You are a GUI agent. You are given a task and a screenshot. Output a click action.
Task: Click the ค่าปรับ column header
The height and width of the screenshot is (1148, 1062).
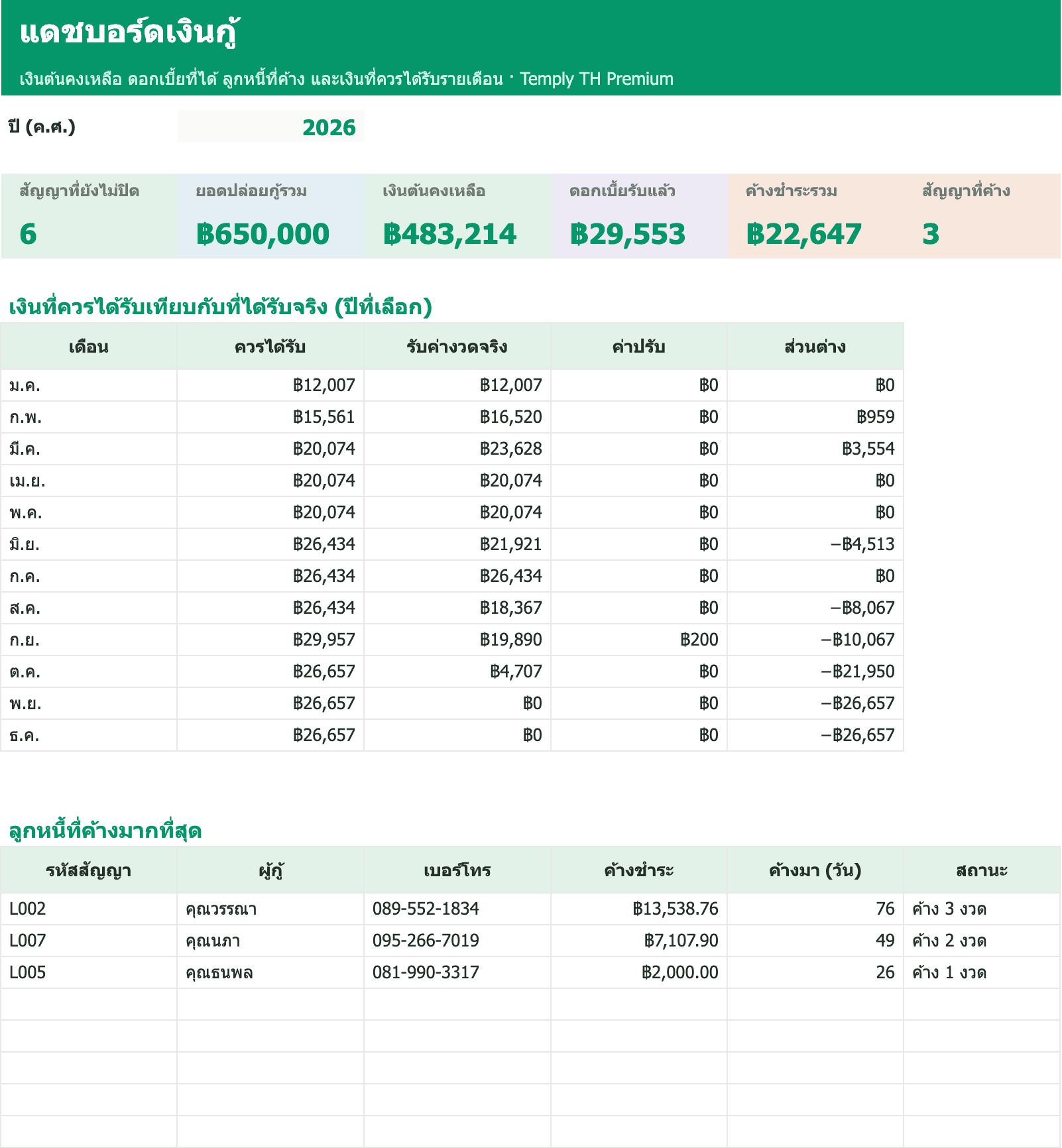tap(639, 347)
